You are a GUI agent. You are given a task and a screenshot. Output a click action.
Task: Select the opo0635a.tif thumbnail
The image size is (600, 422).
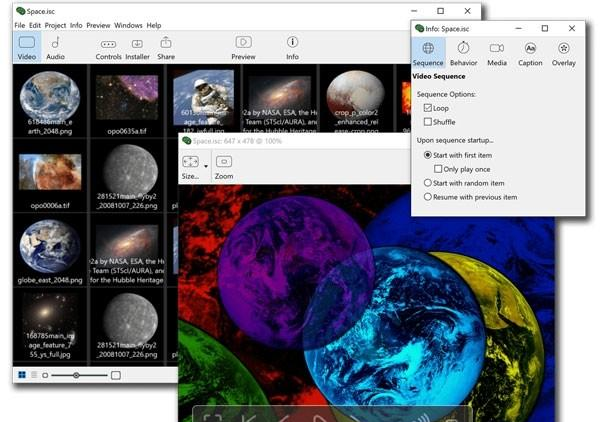point(127,101)
